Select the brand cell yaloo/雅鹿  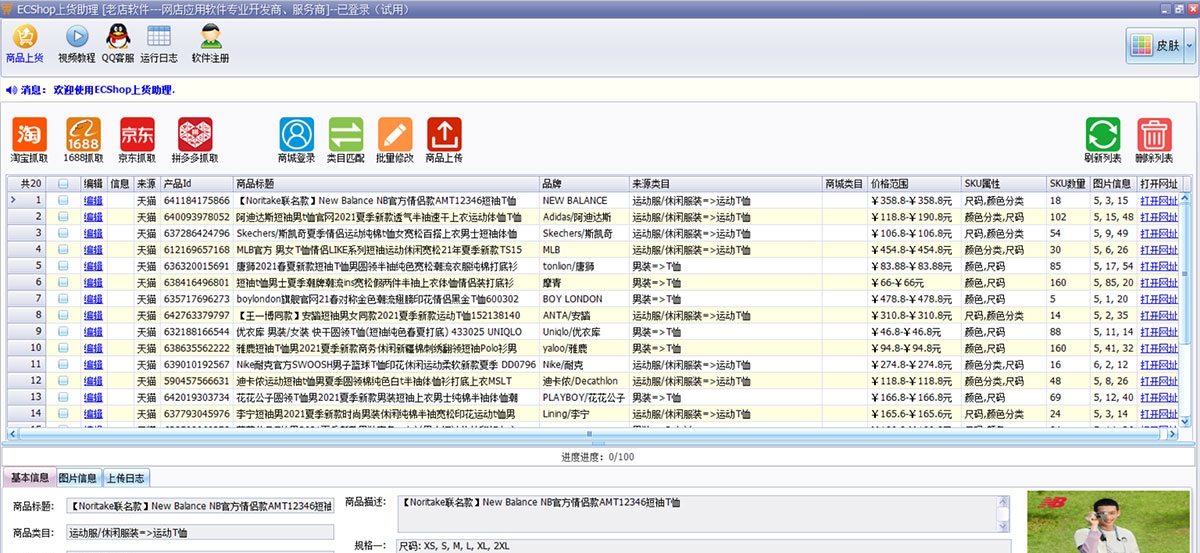pyautogui.click(x=584, y=348)
